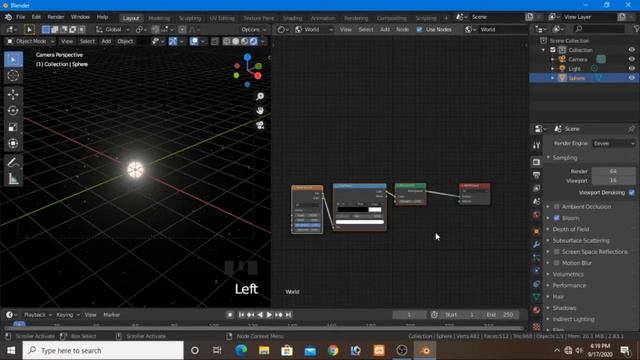Open Chrome from the taskbar
This screenshot has height=360, width=640.
[333, 350]
